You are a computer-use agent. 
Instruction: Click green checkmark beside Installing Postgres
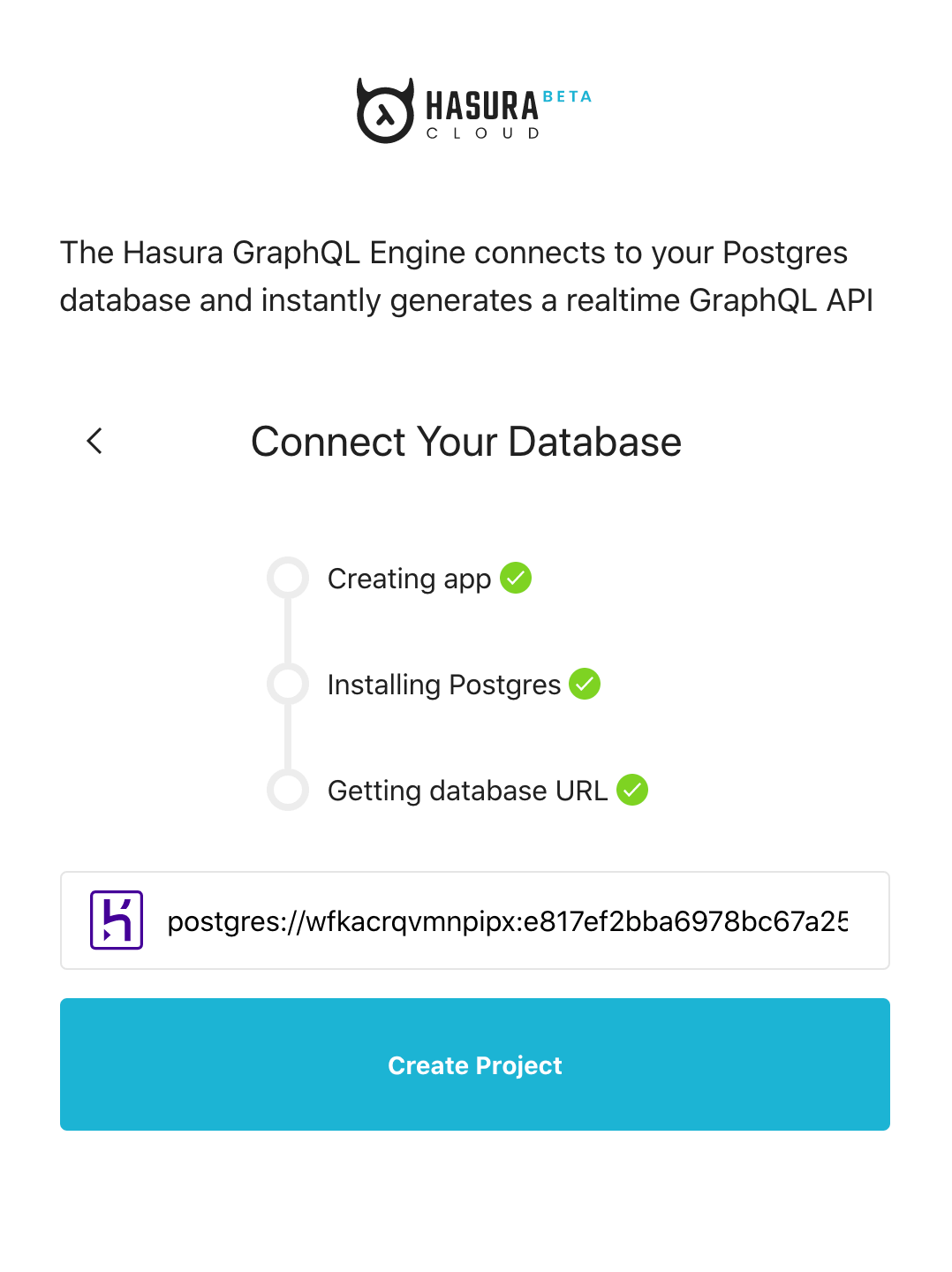point(585,684)
